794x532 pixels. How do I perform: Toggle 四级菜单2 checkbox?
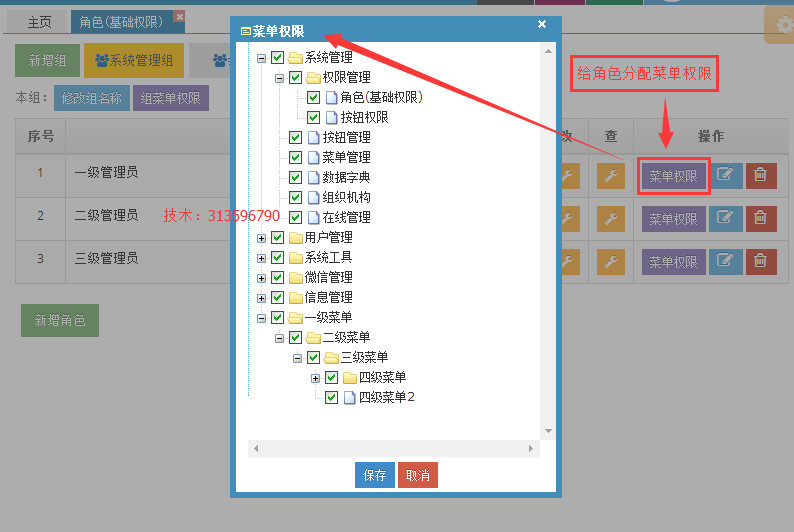click(x=332, y=397)
